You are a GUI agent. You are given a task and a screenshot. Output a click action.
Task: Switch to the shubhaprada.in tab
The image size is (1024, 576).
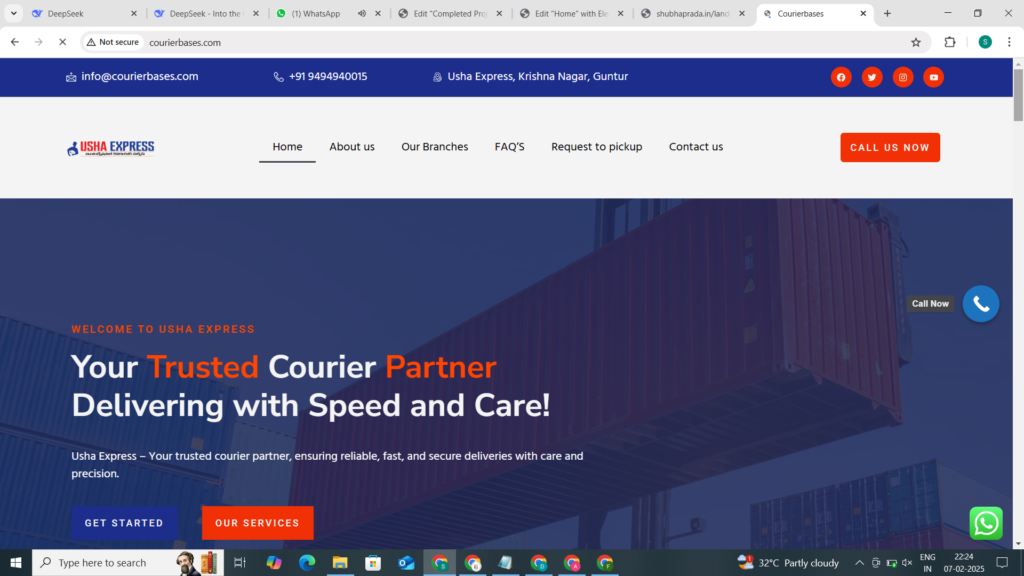pos(693,13)
